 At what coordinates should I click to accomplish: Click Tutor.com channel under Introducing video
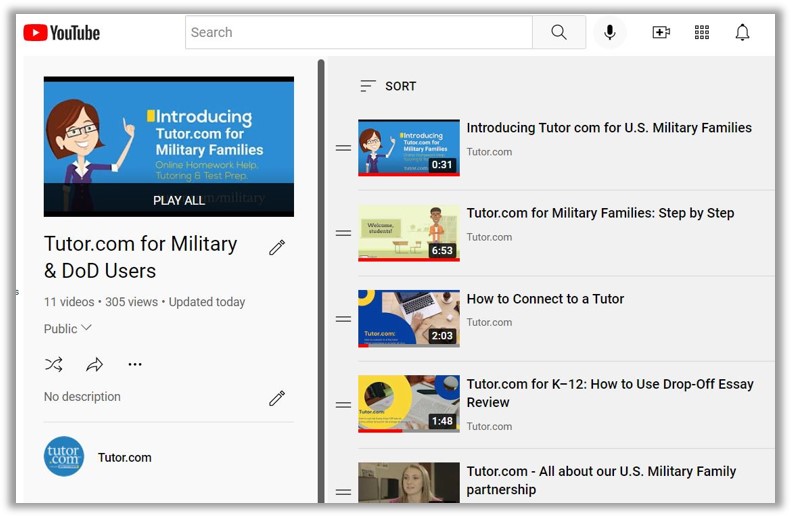coord(489,152)
